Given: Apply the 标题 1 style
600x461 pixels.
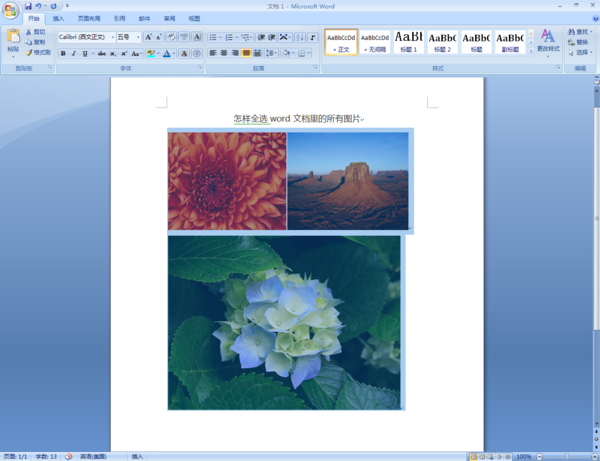Looking at the screenshot, I should tap(409, 42).
